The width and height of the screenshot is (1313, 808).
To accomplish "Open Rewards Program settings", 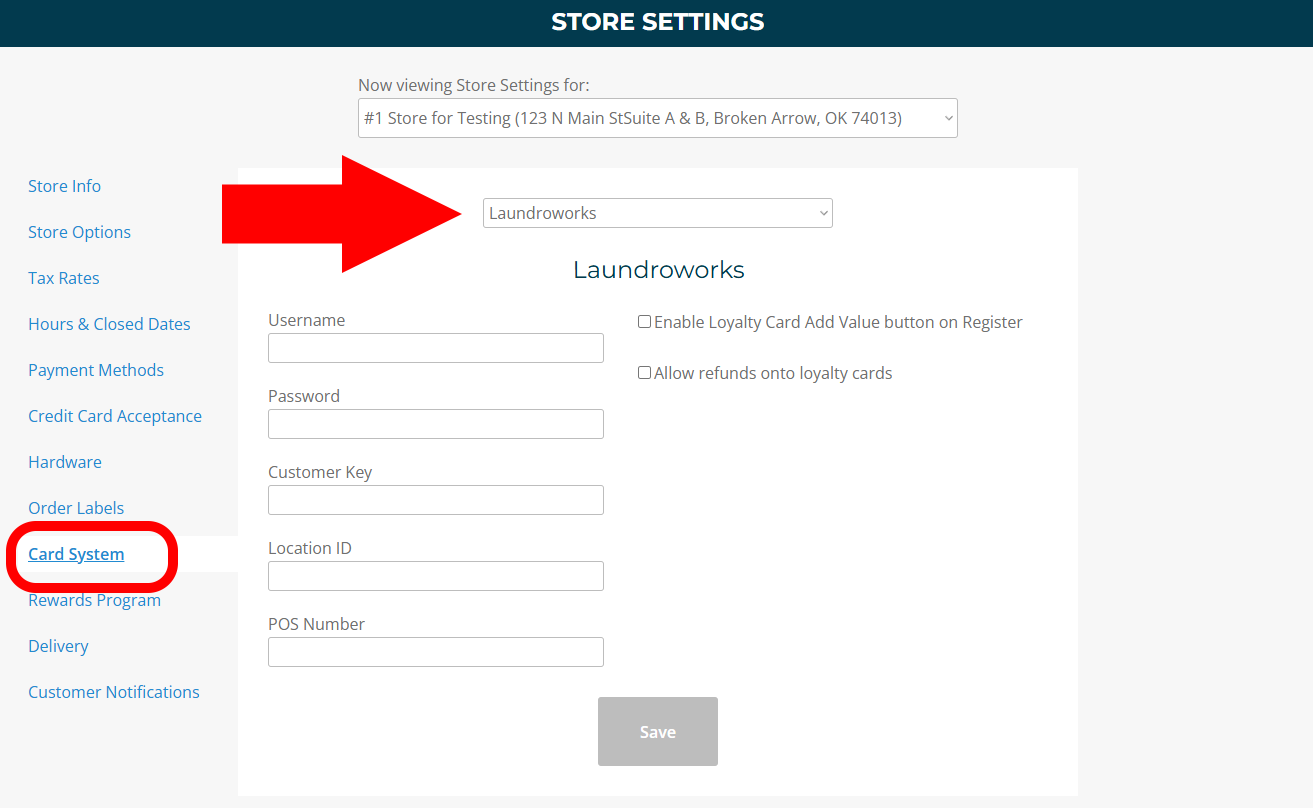I will tap(94, 600).
